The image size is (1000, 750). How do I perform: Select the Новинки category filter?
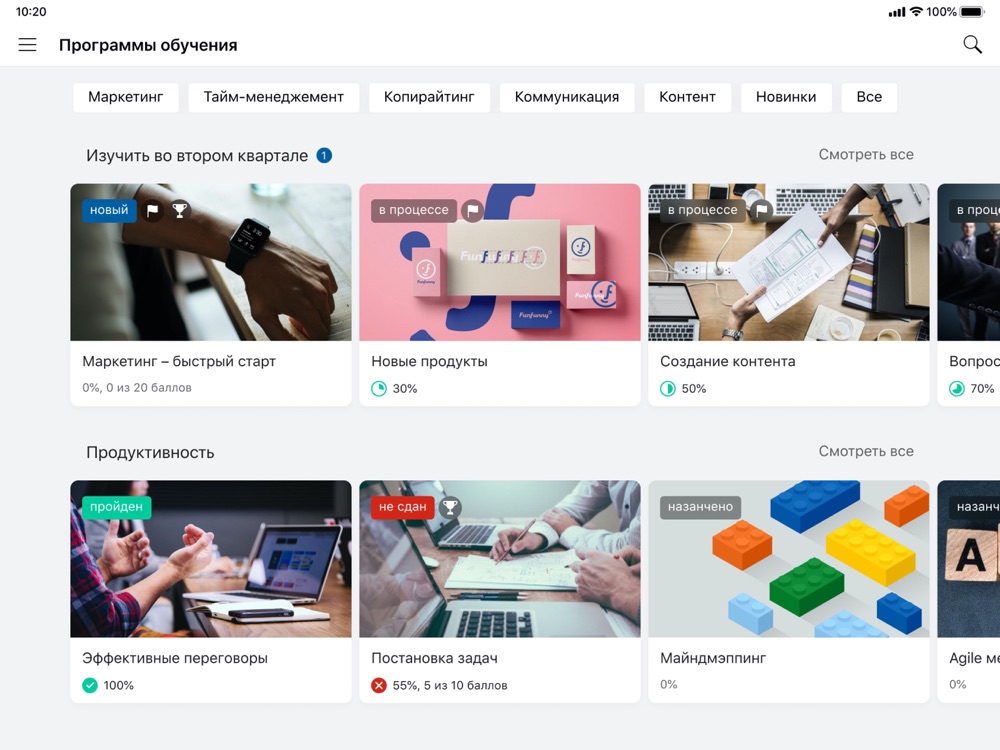[x=786, y=97]
